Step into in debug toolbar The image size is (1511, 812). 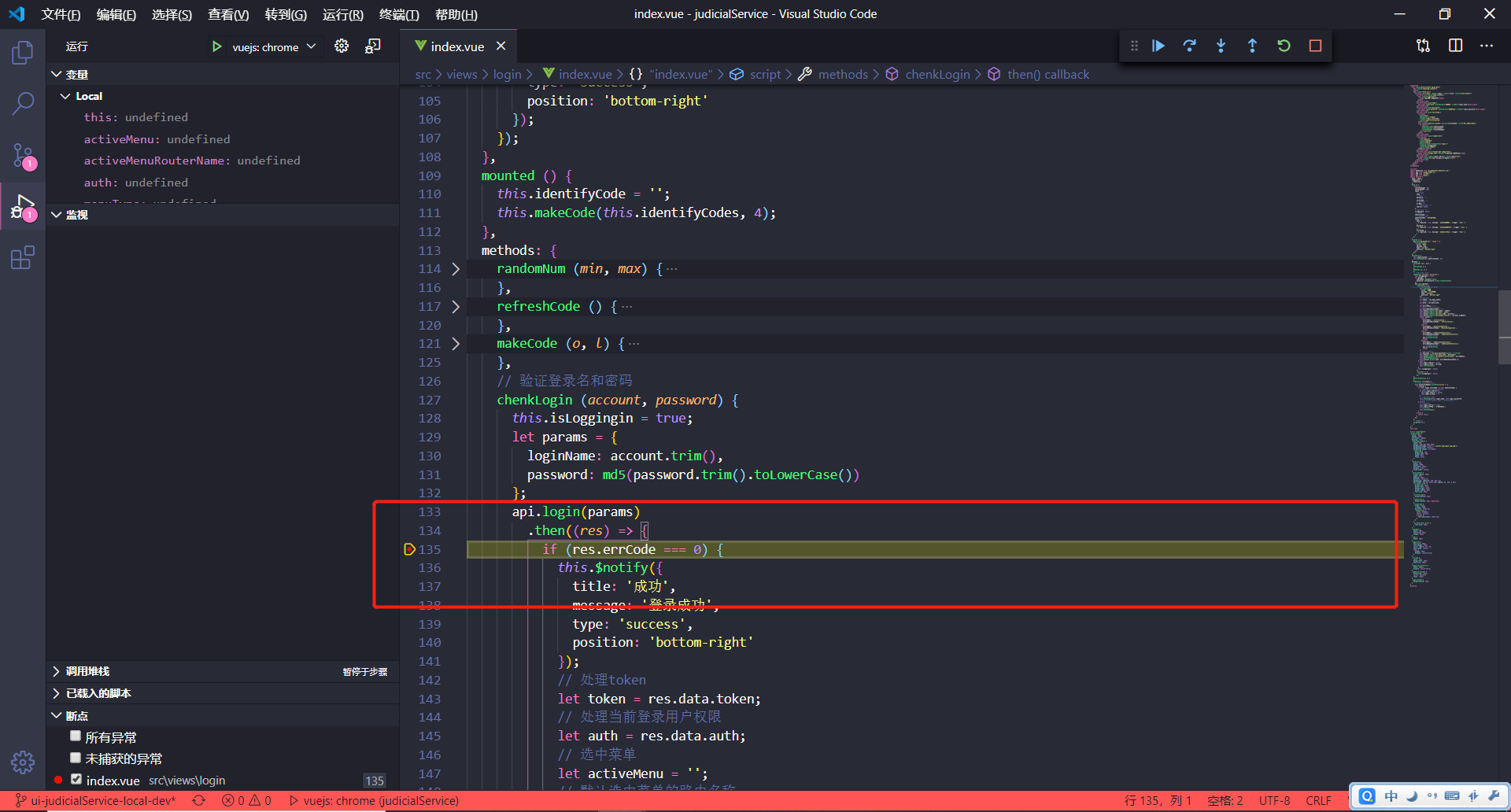click(1221, 46)
